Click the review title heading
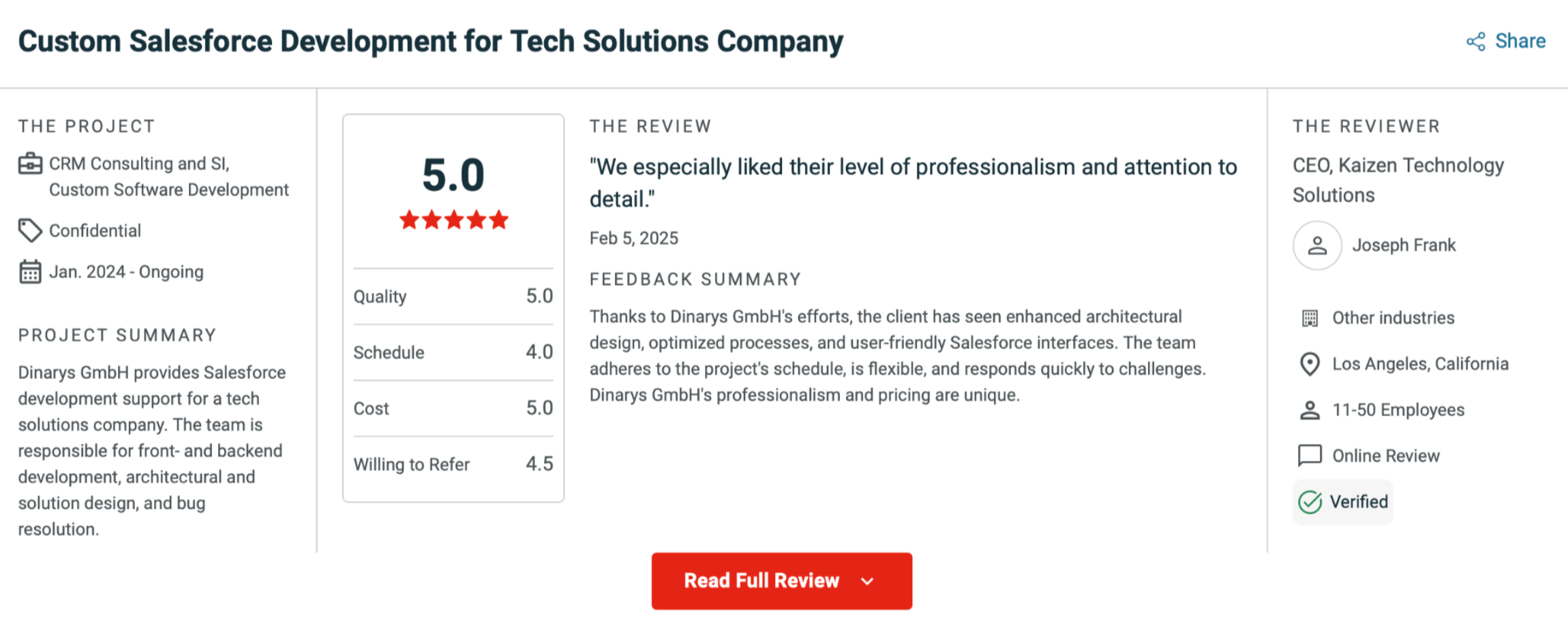The height and width of the screenshot is (630, 1568). pyautogui.click(x=430, y=41)
